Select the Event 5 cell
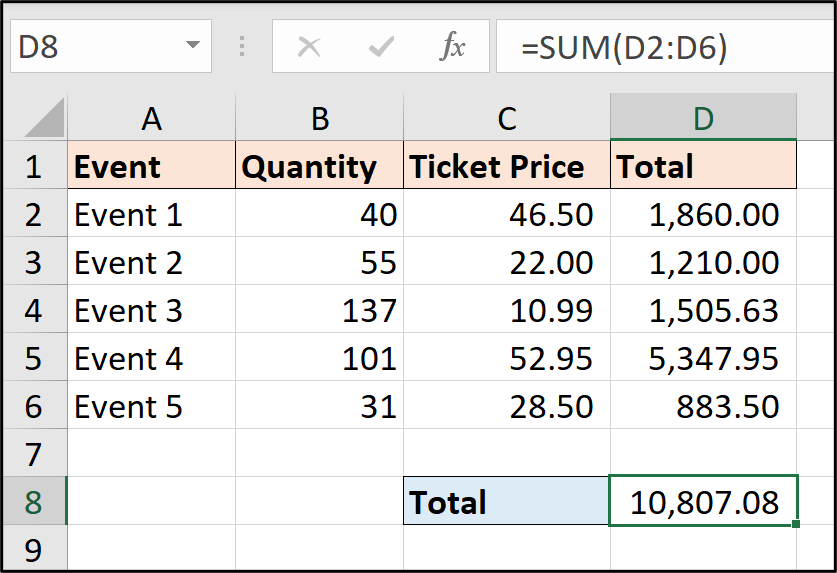This screenshot has width=837, height=573. (x=152, y=405)
